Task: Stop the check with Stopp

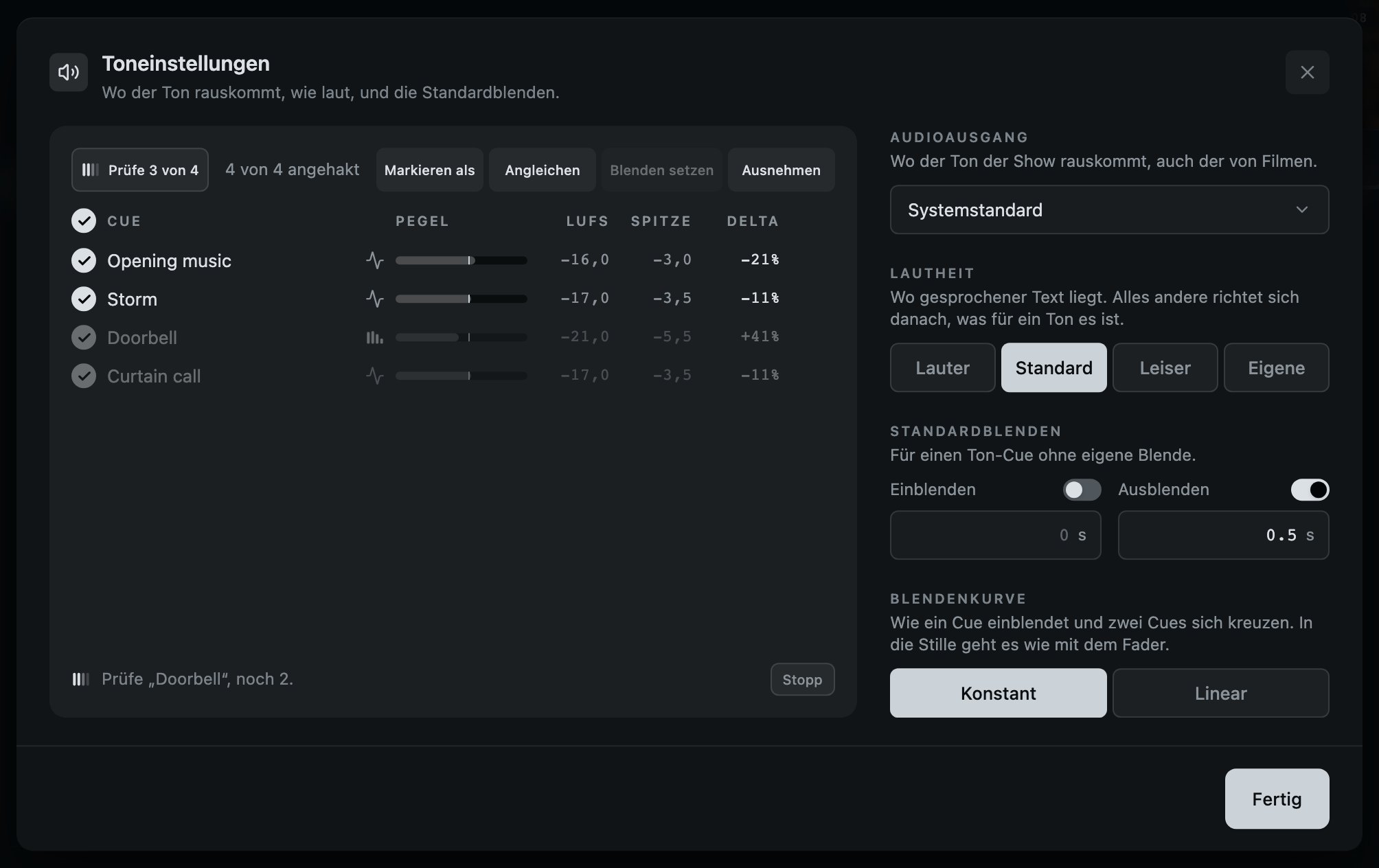Action: click(x=802, y=679)
